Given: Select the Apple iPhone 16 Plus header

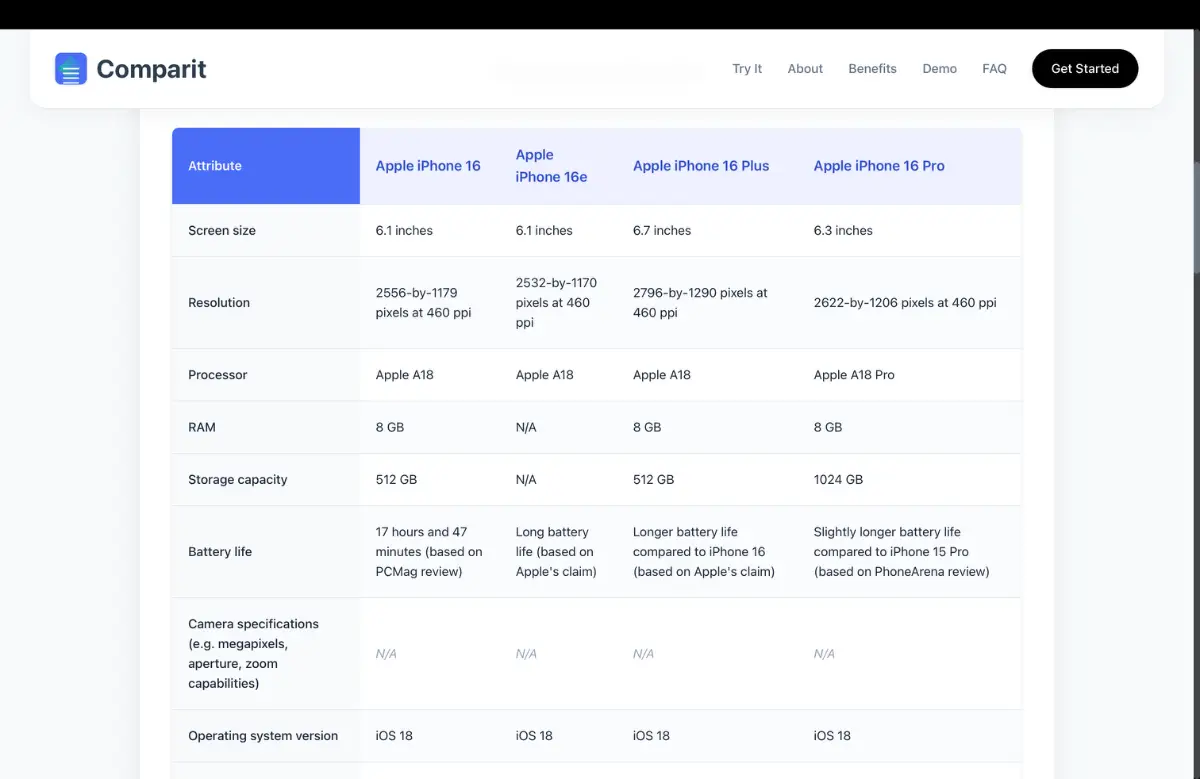Looking at the screenshot, I should click(701, 166).
